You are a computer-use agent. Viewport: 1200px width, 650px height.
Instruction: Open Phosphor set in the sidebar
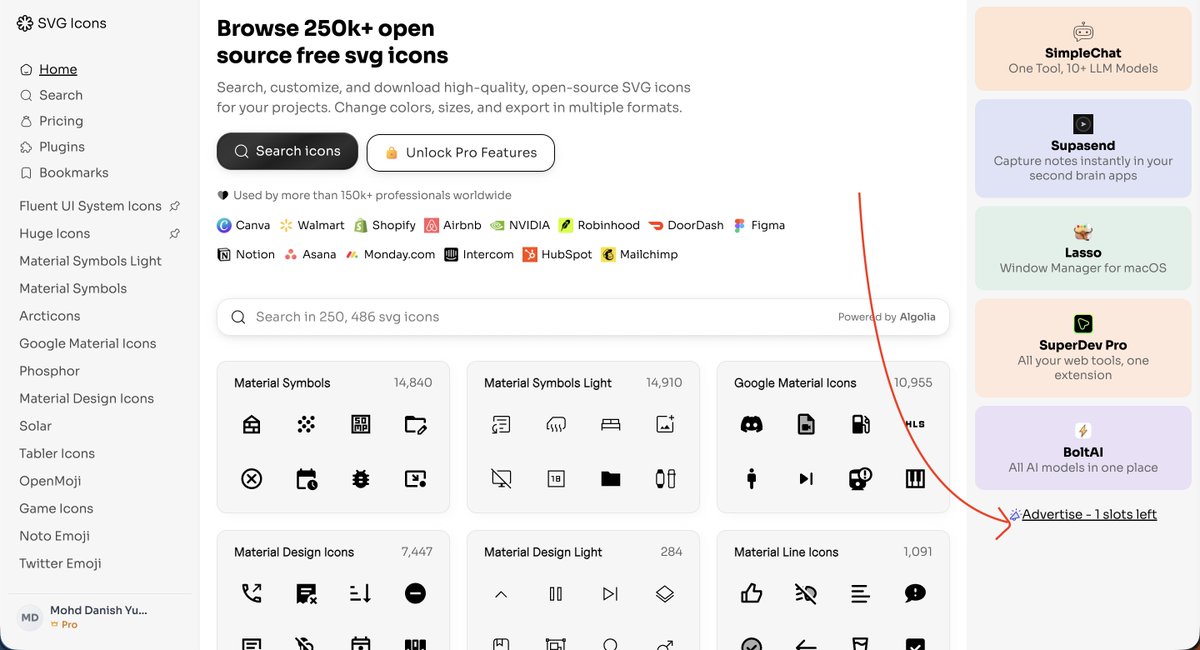point(49,371)
